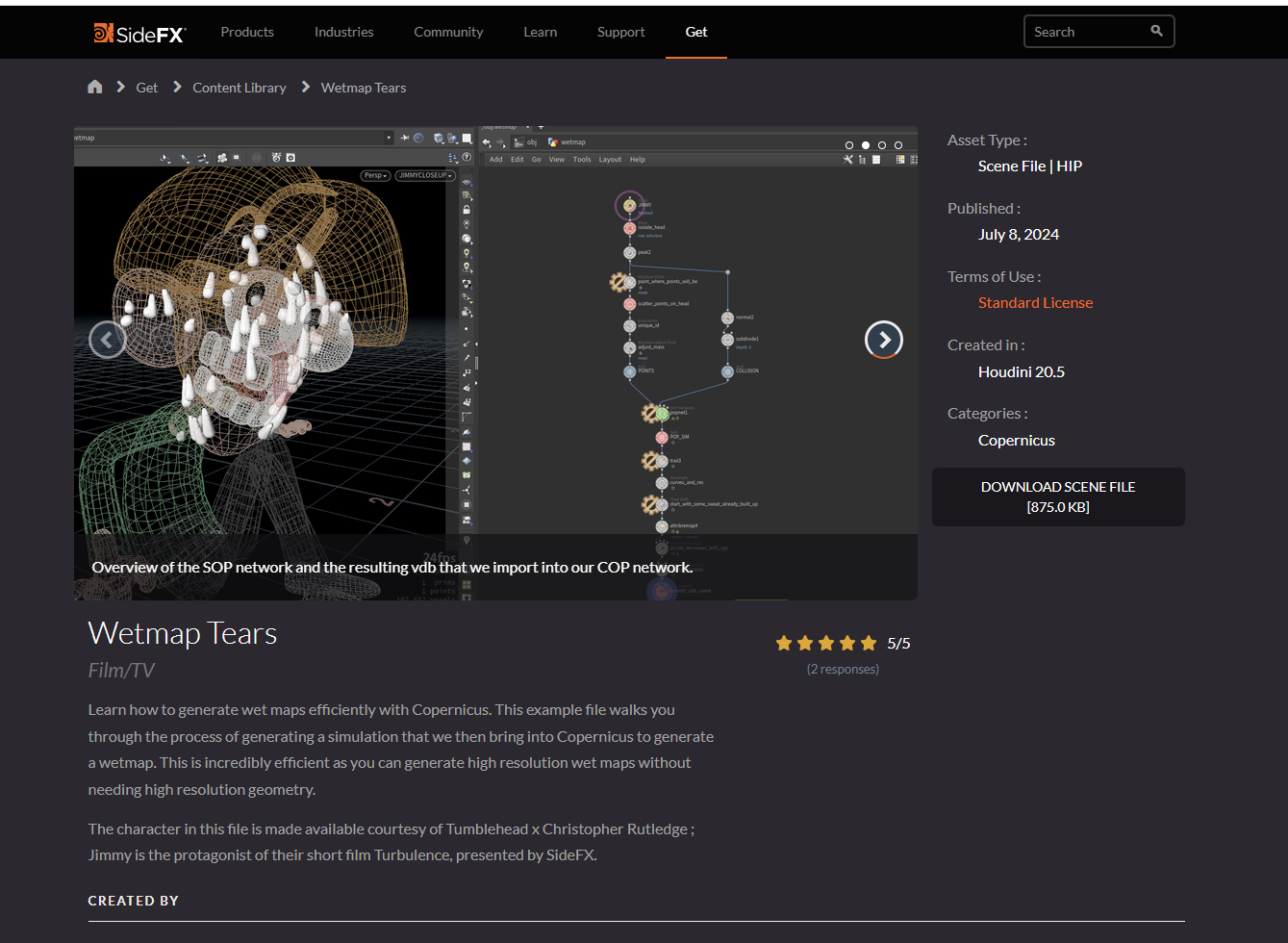The image size is (1288, 943).
Task: Select the first carousel indicator dot
Action: click(849, 145)
